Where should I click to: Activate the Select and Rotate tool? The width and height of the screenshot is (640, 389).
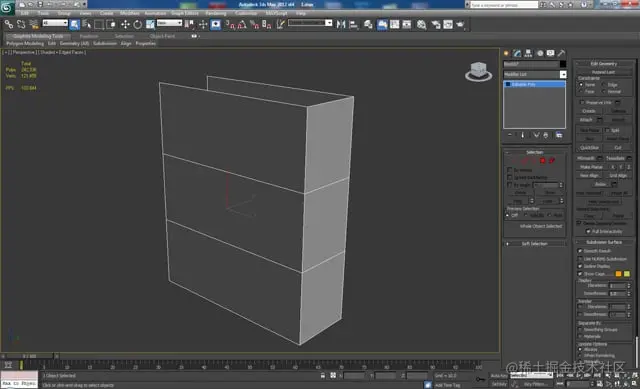138,24
